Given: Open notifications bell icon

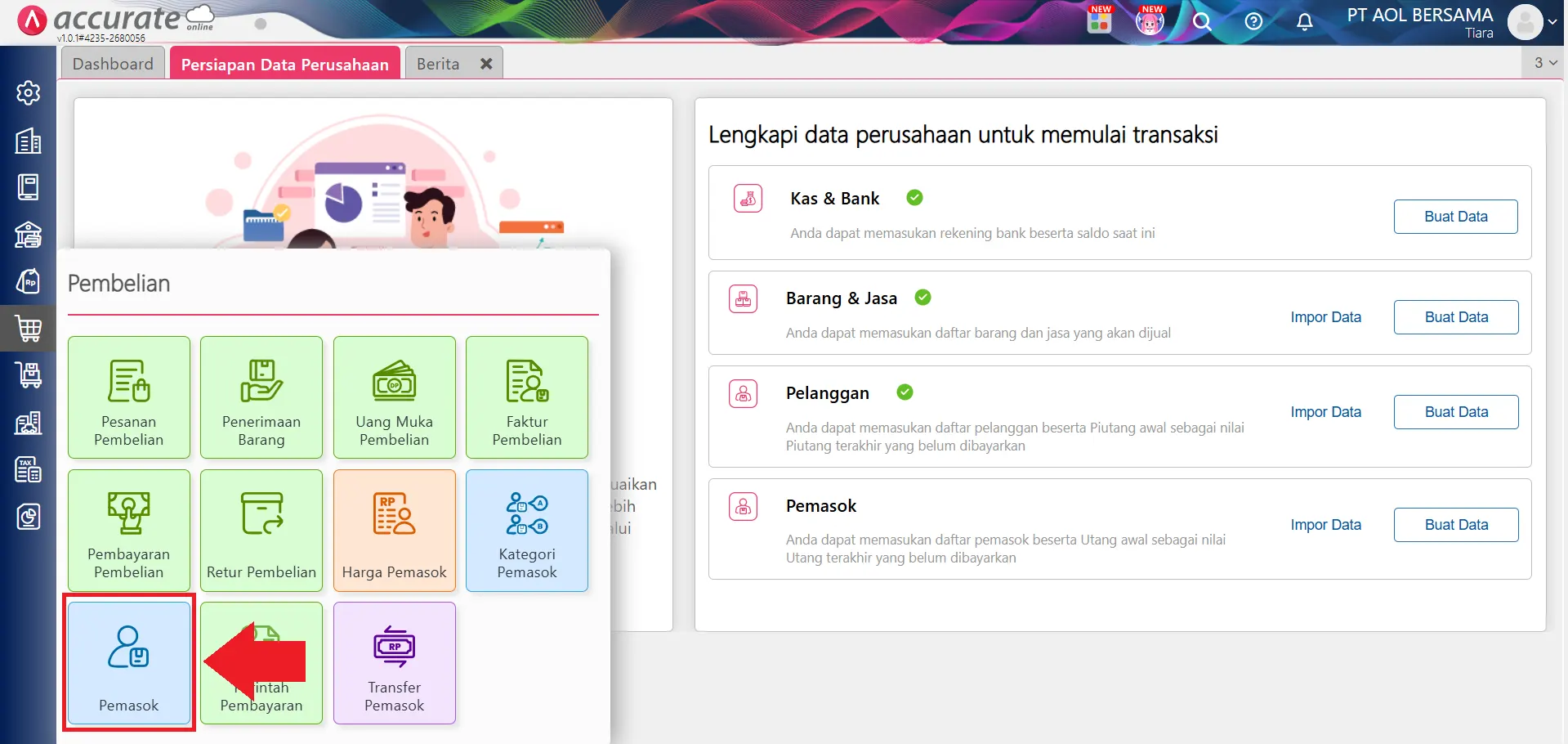Looking at the screenshot, I should 1305,21.
